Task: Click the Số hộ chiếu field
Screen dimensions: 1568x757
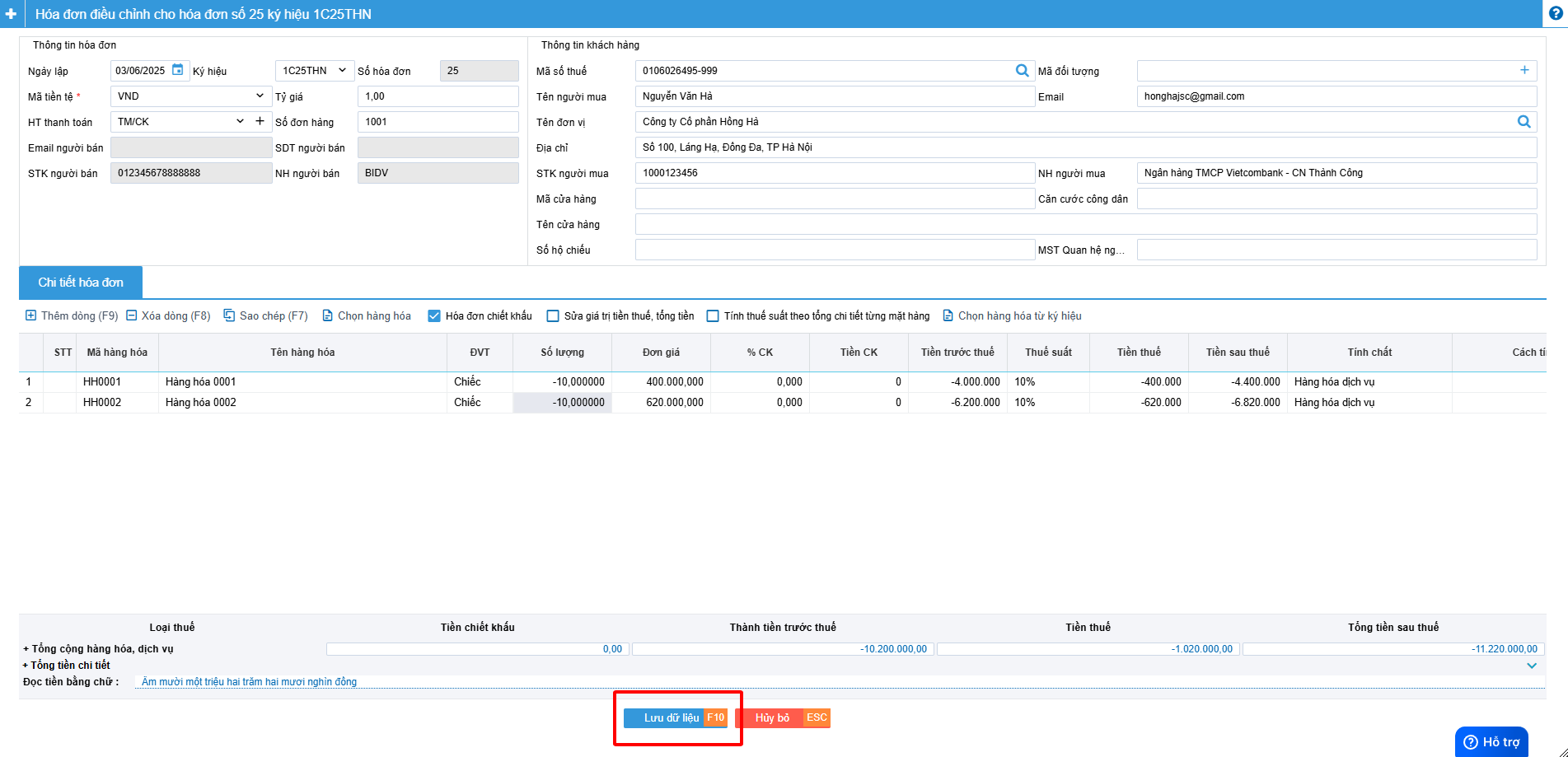Action: [835, 250]
